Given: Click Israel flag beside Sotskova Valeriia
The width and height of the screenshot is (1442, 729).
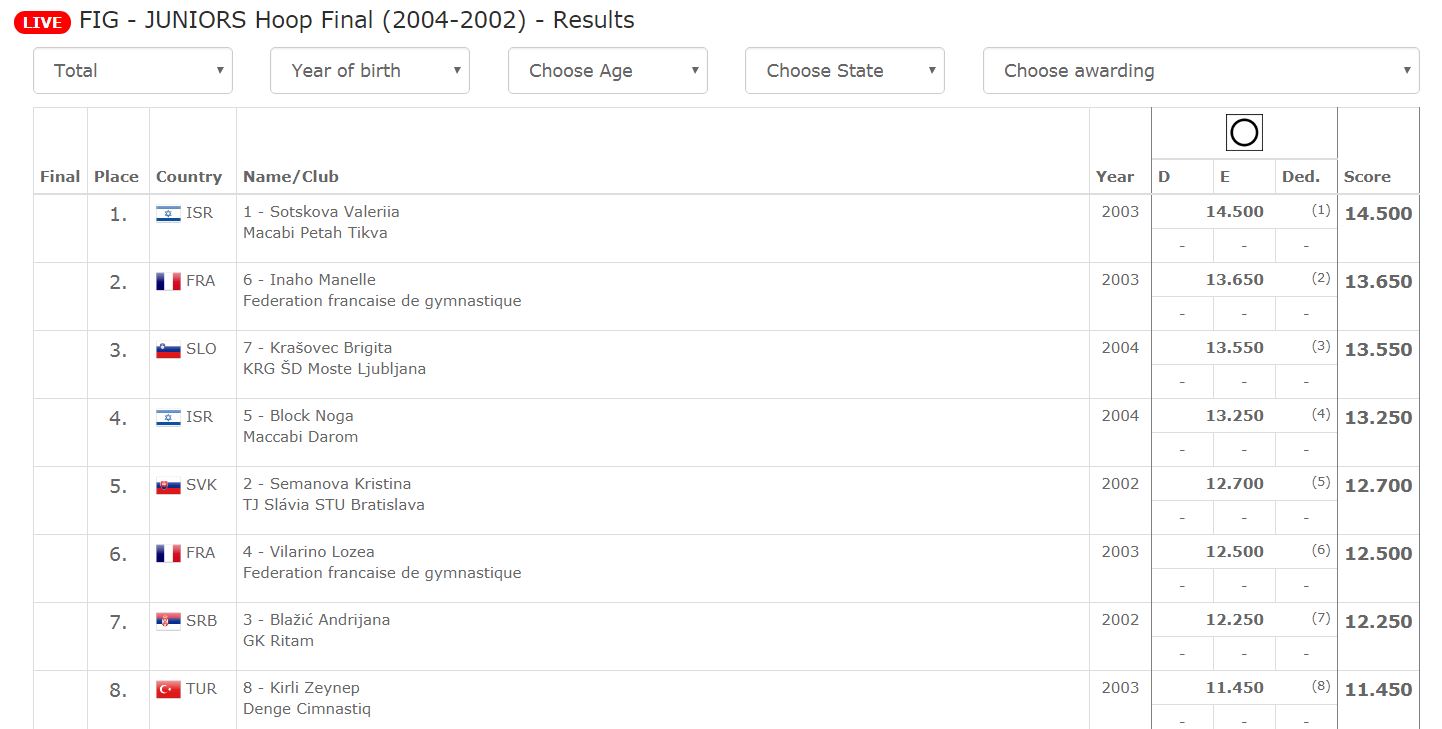Looking at the screenshot, I should coord(168,213).
